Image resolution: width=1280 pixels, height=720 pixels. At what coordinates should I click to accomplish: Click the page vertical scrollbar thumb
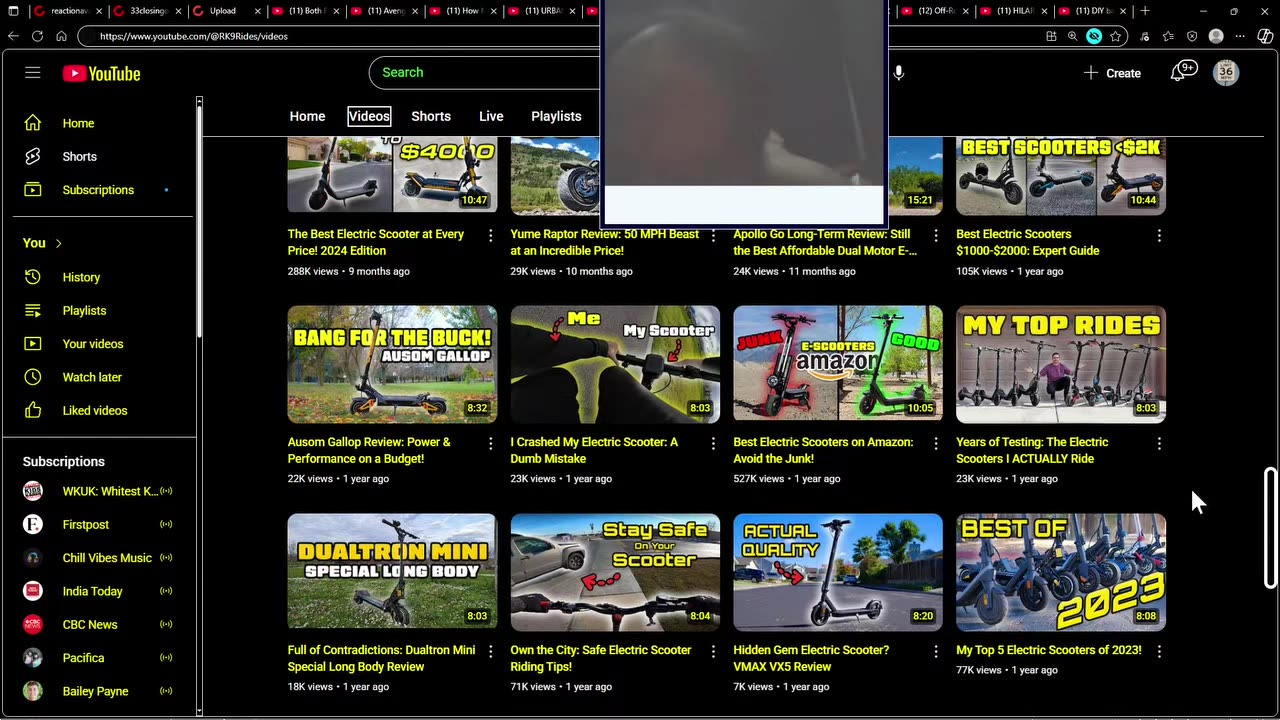pos(1271,527)
